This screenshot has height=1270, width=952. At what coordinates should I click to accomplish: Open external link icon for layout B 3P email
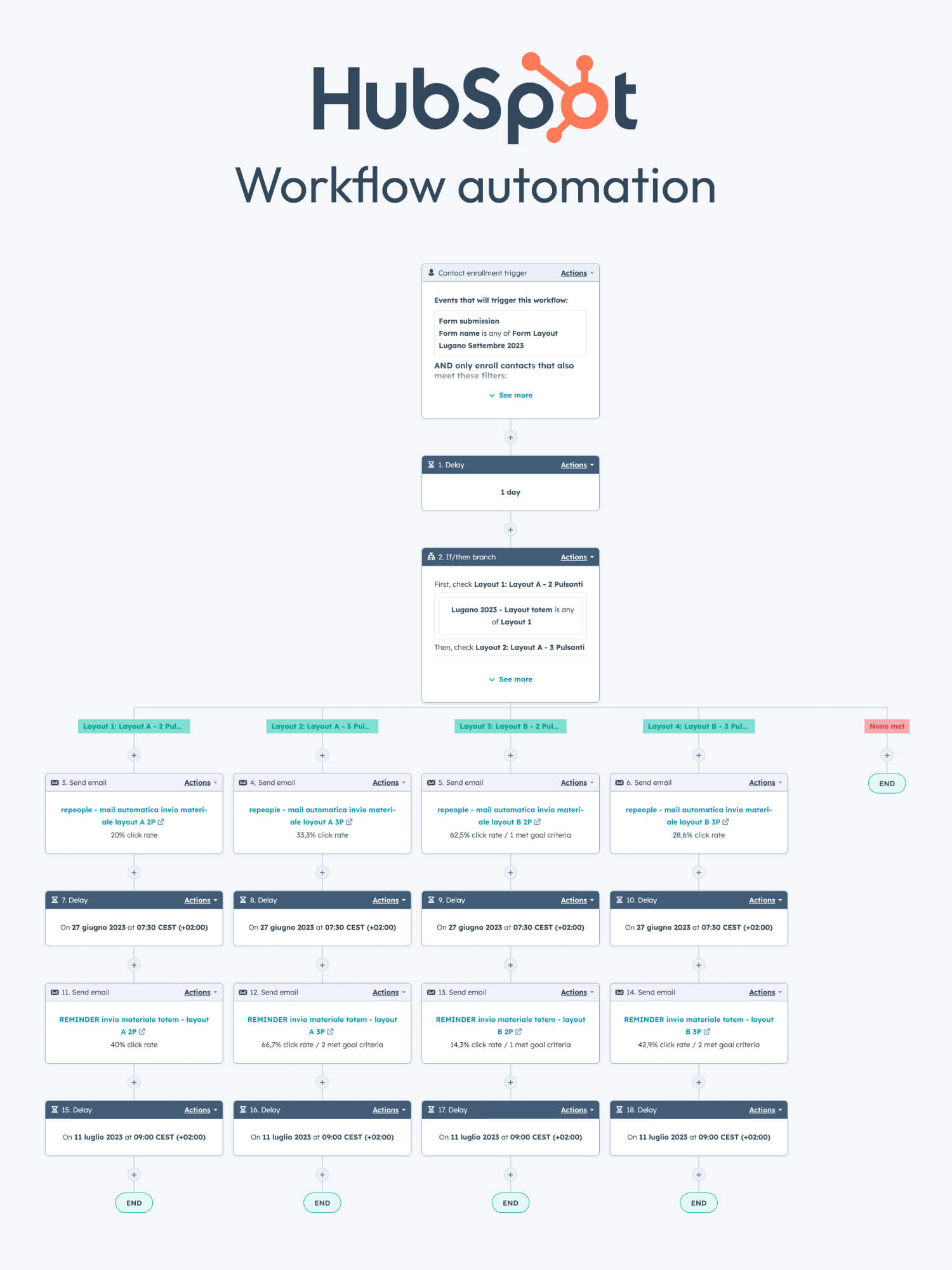point(725,822)
